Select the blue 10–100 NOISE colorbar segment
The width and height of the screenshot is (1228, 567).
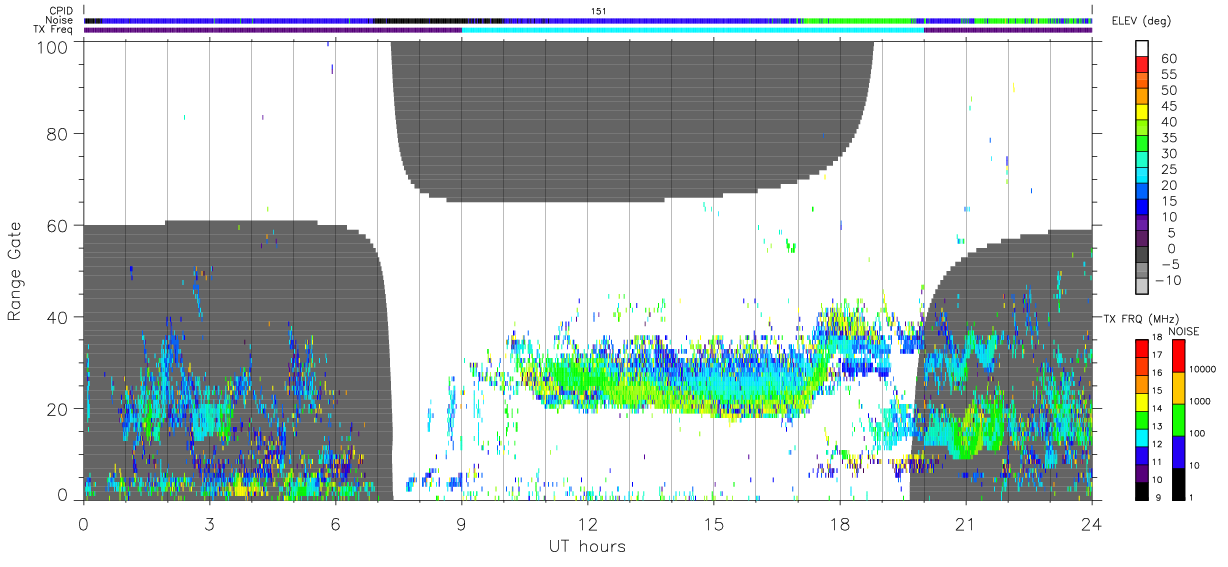1180,451
